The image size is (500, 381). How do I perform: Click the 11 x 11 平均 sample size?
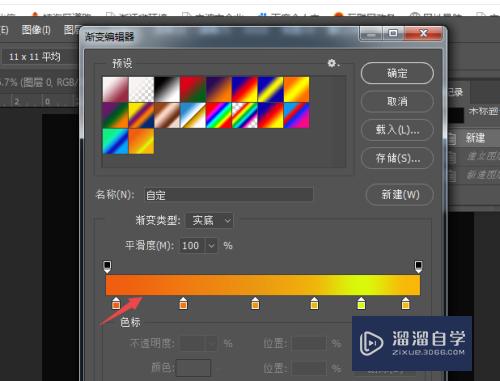[x=35, y=57]
